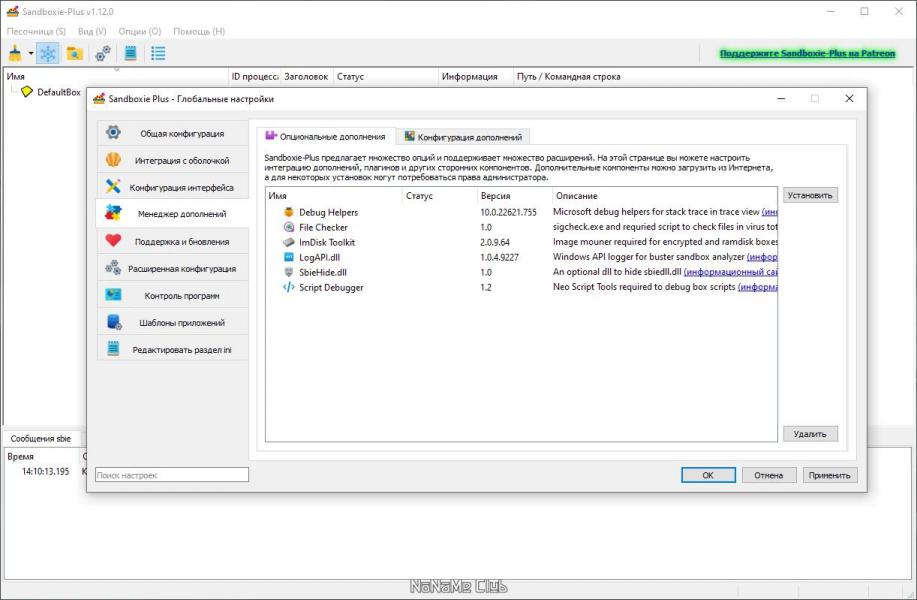Click the blue notepad ini icon in toolbar
The width and height of the screenshot is (917, 600).
[x=130, y=53]
